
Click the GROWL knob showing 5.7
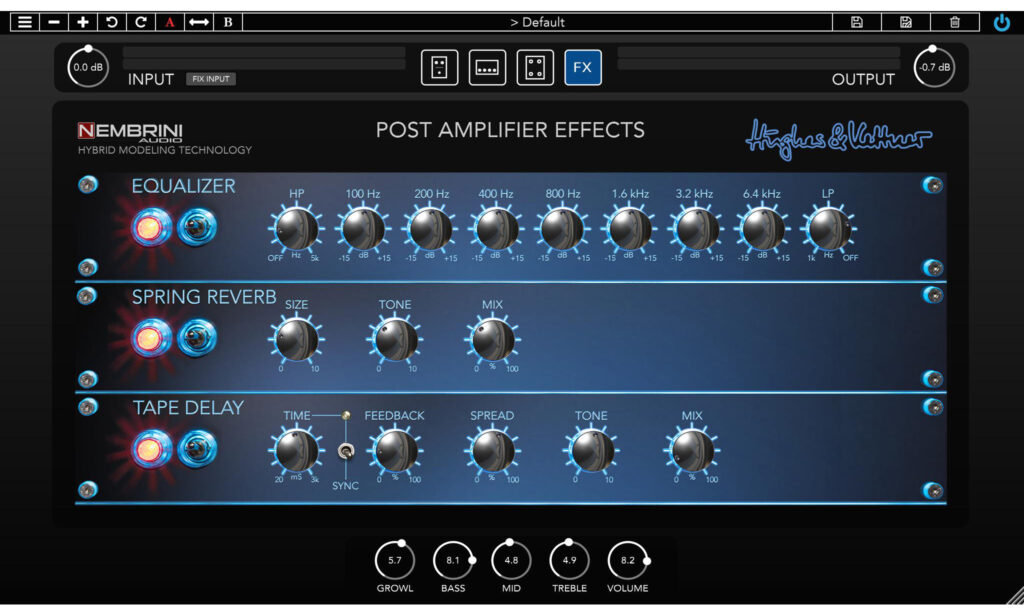point(394,560)
